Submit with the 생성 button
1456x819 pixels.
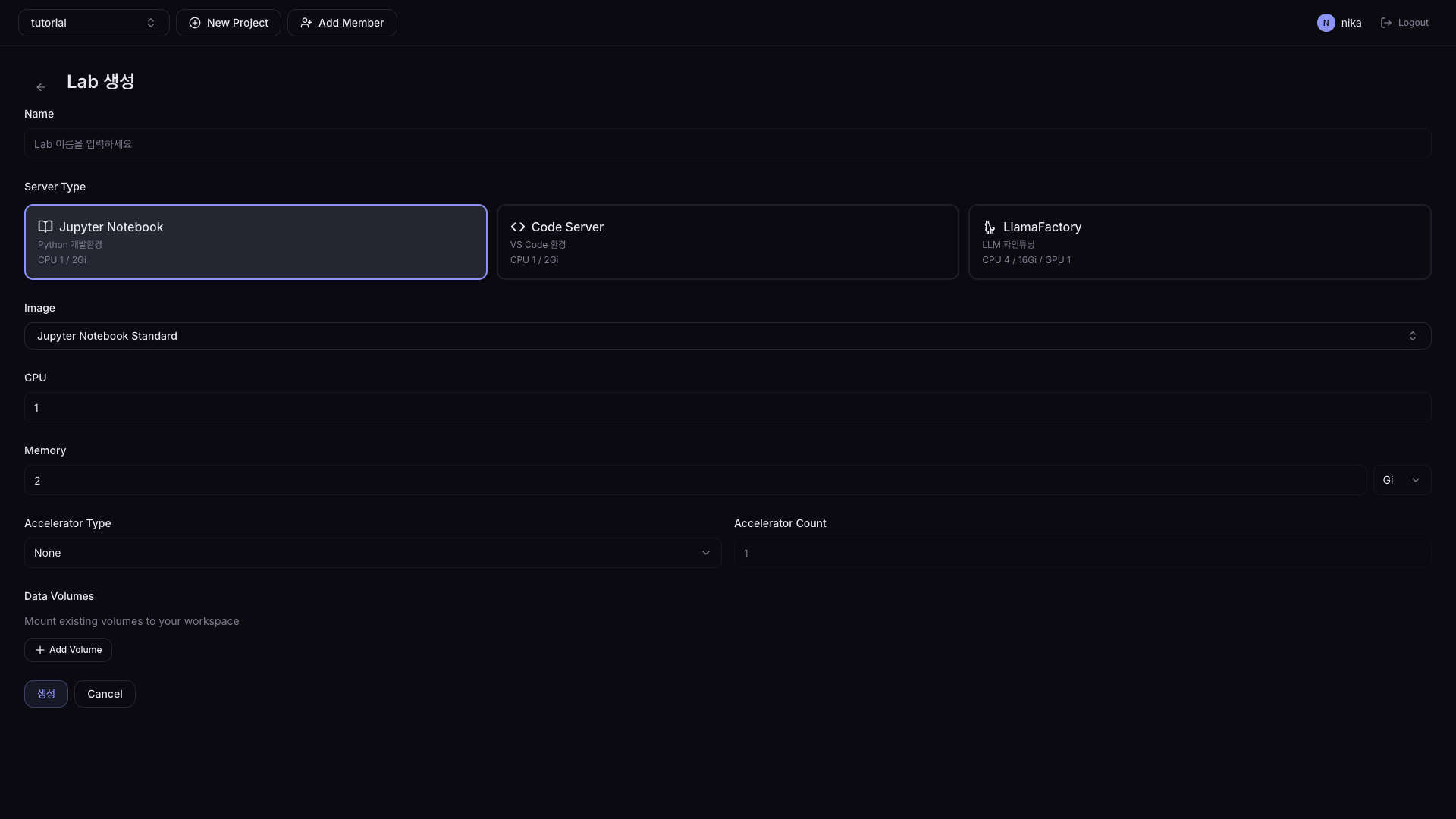click(x=46, y=694)
